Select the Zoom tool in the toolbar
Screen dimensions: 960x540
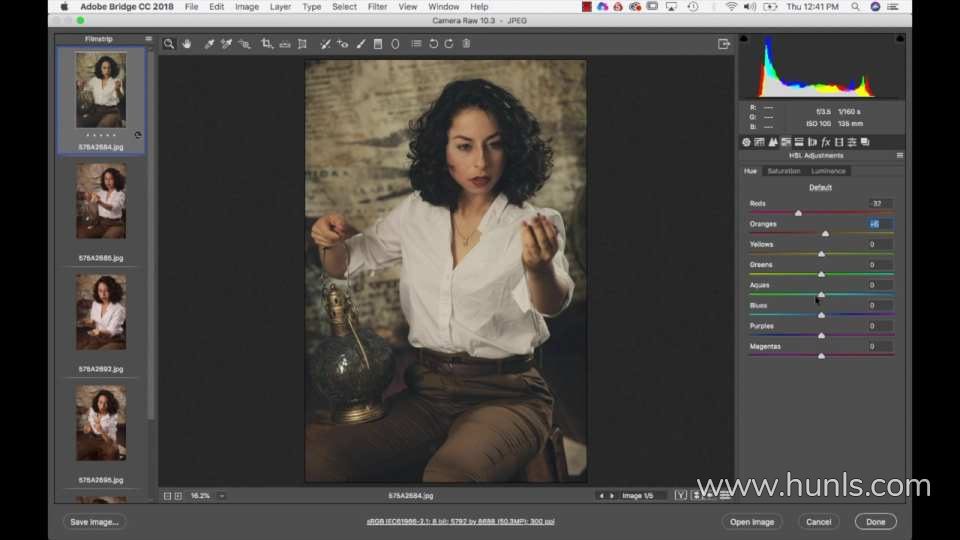click(170, 44)
